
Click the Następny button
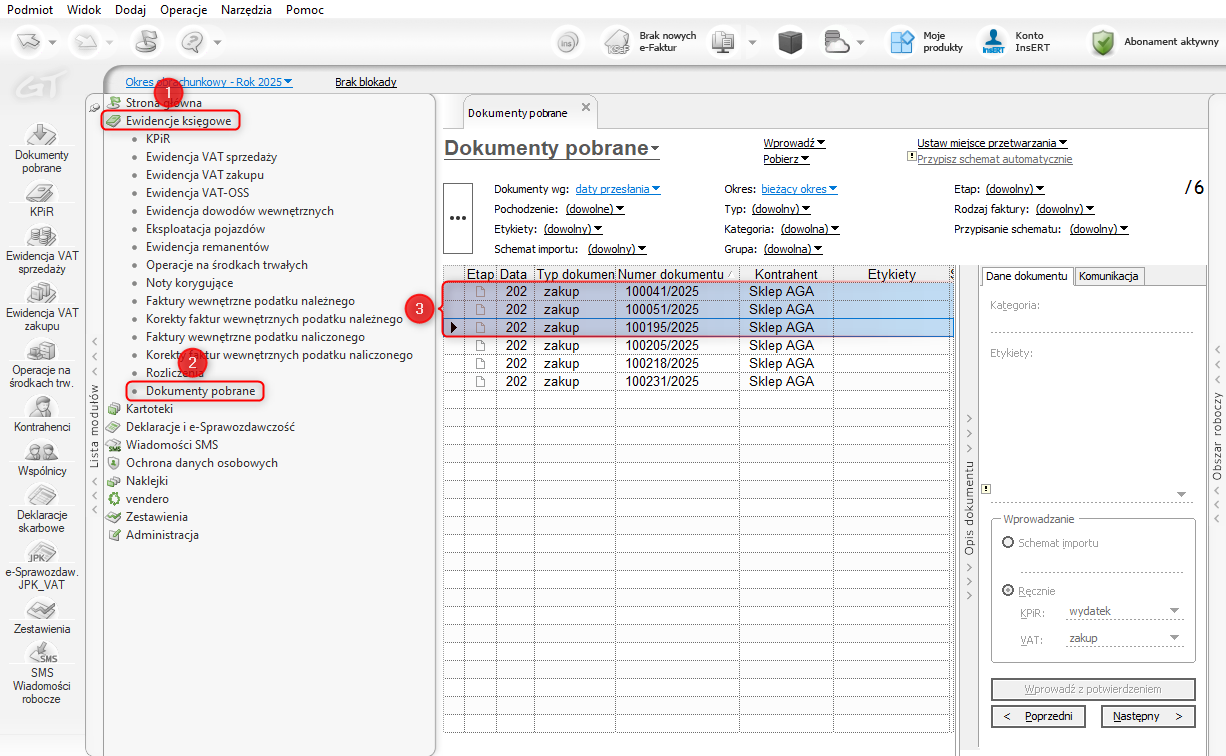[x=1148, y=716]
